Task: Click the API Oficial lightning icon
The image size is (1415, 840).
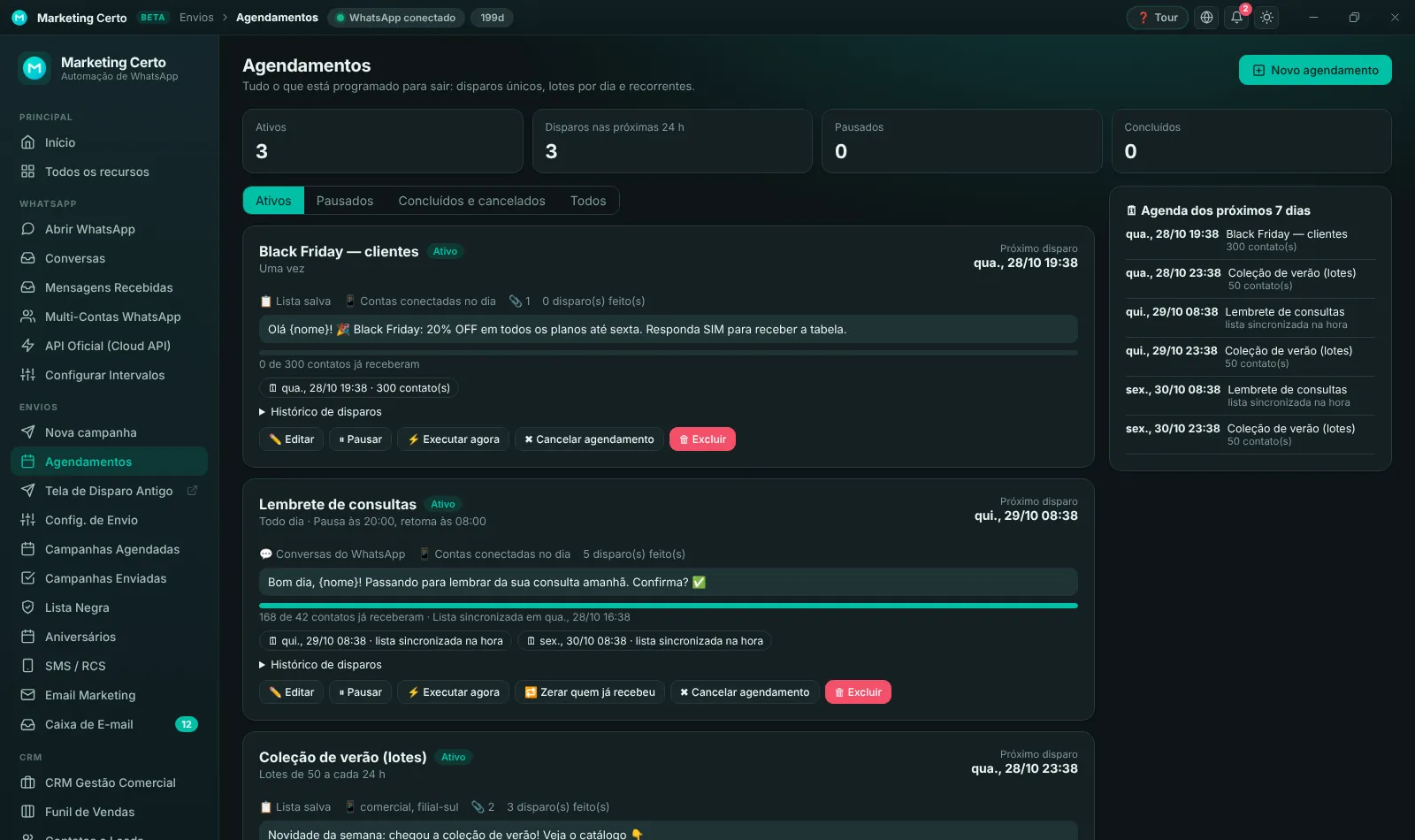Action: click(27, 346)
